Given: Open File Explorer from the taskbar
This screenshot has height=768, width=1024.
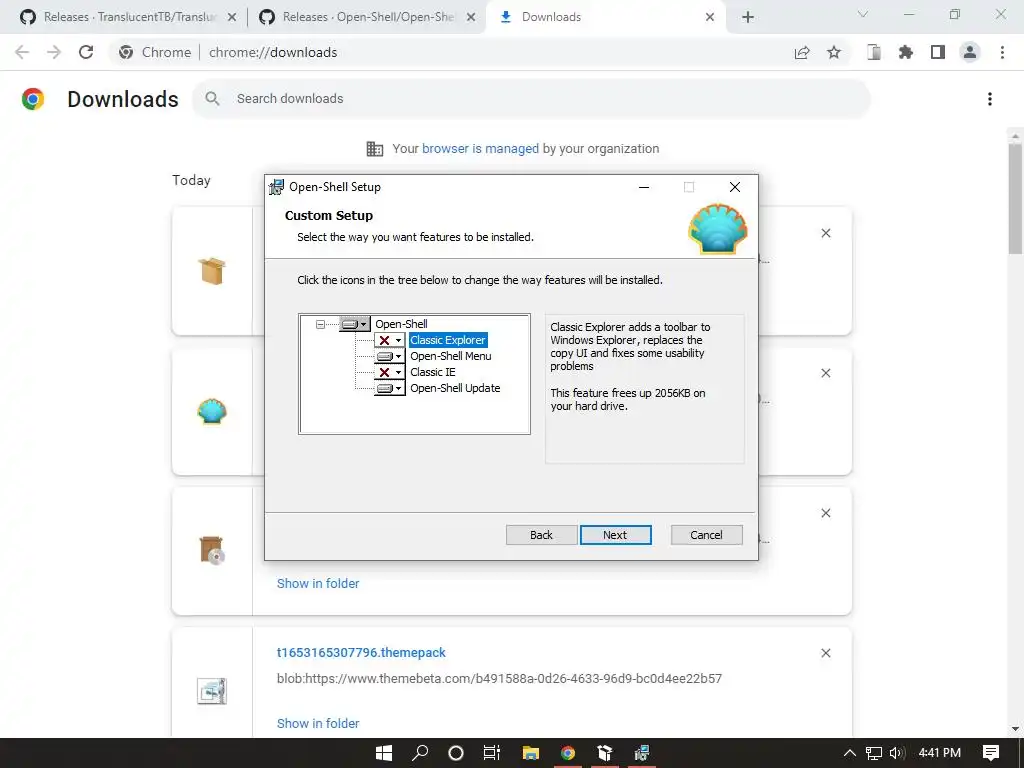Looking at the screenshot, I should 531,753.
